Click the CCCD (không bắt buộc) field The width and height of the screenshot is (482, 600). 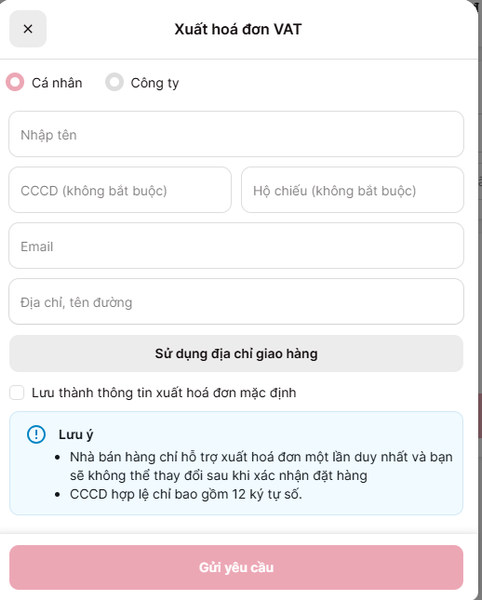tap(120, 190)
